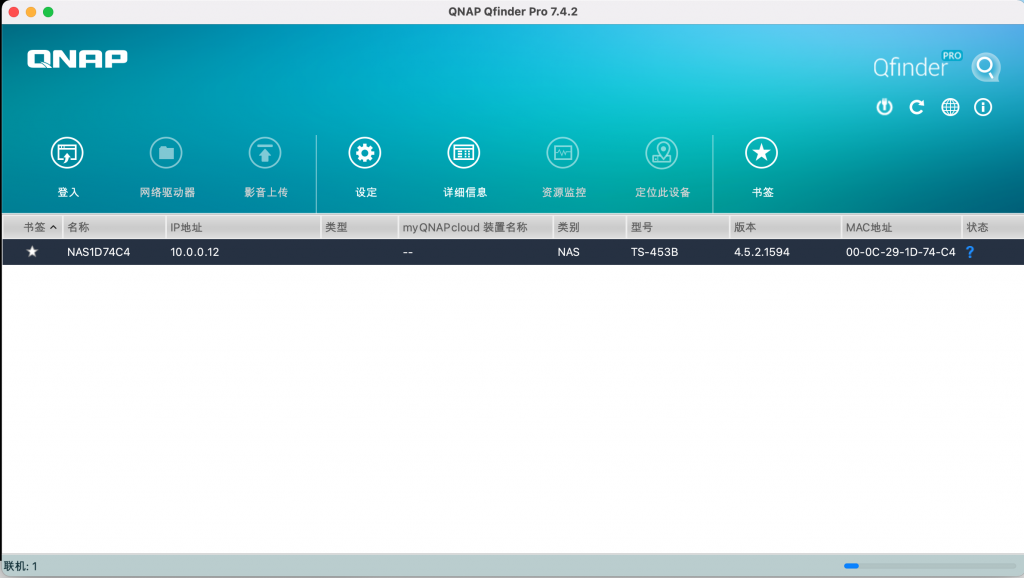
Task: Click firmware version 4.5.2.1594
Action: pos(761,252)
